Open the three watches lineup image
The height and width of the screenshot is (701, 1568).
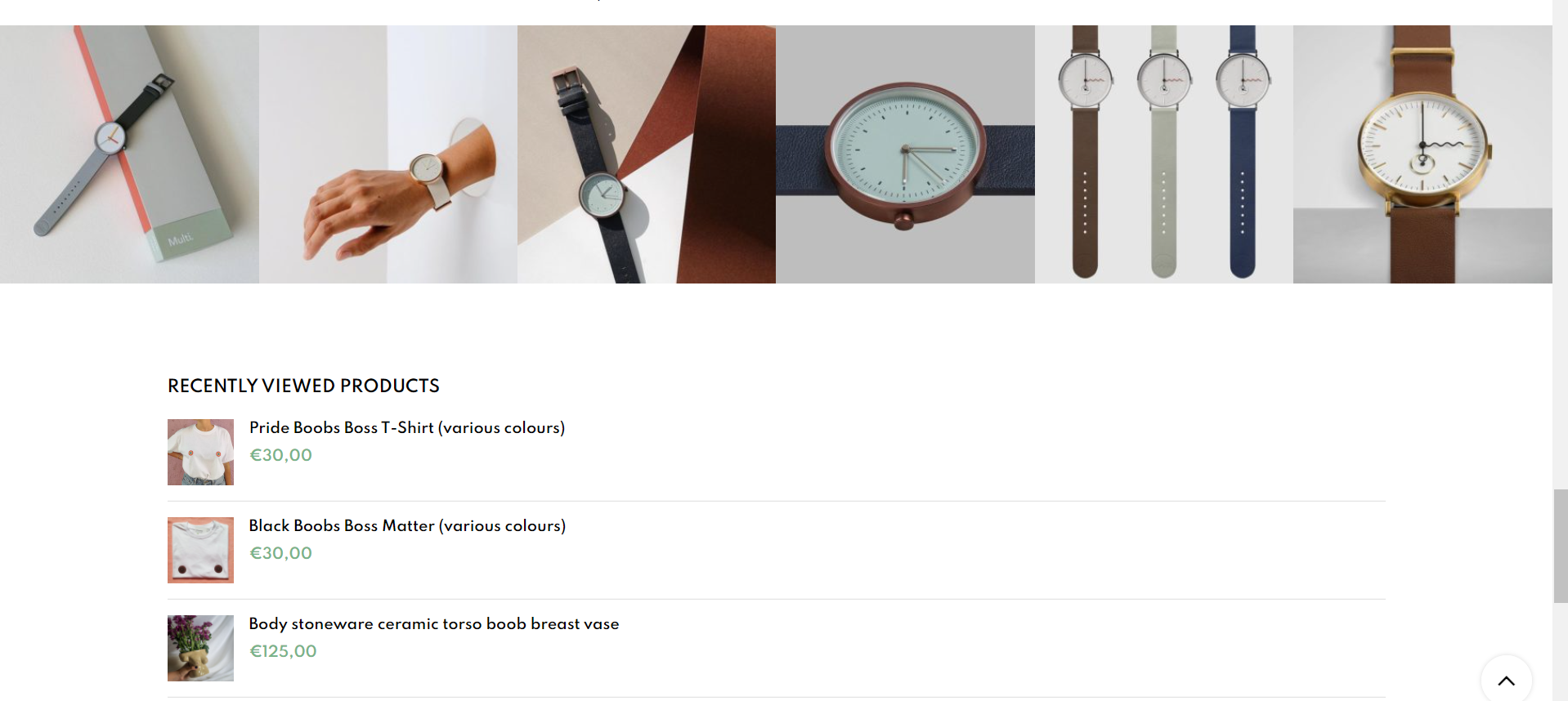pyautogui.click(x=1164, y=154)
